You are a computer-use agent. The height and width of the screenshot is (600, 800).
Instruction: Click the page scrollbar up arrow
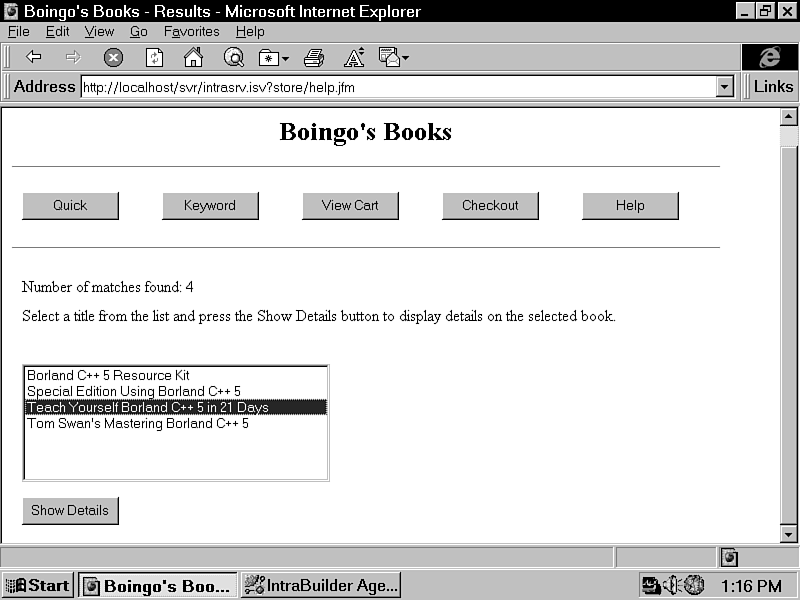(x=788, y=117)
